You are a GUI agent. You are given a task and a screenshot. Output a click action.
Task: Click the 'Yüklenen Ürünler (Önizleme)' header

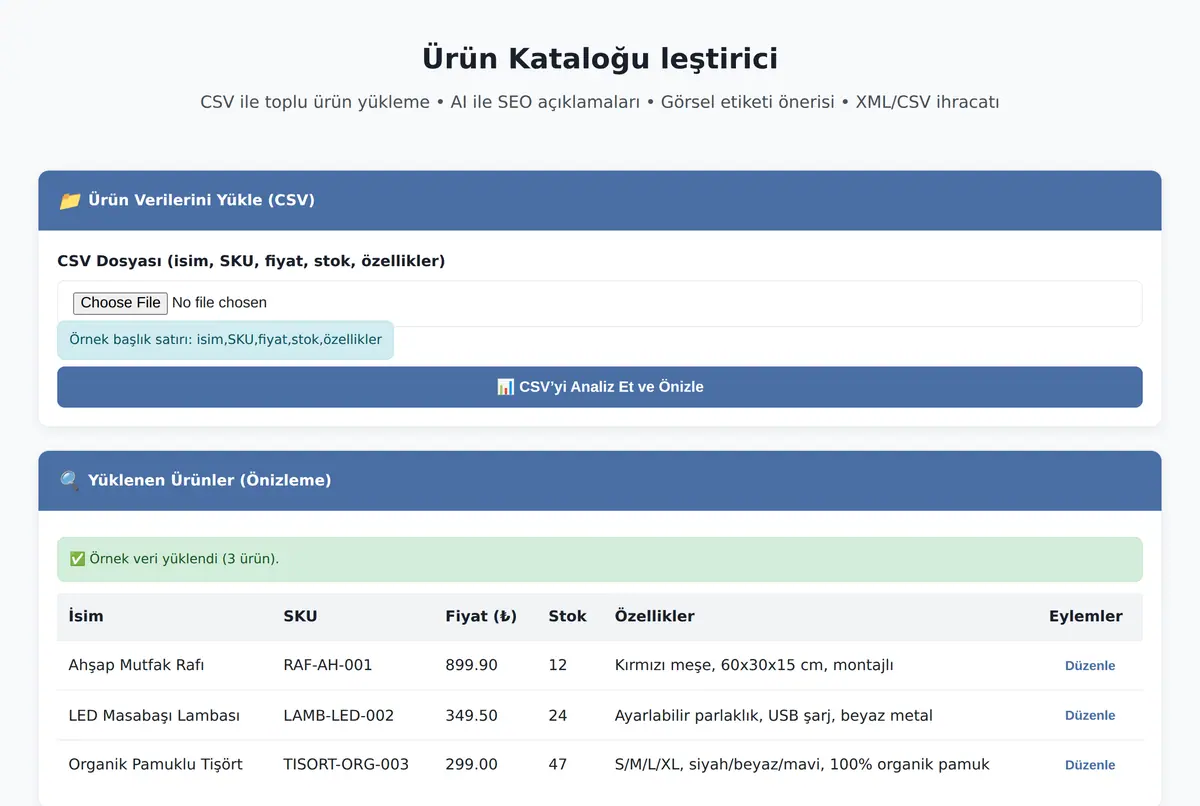[600, 481]
